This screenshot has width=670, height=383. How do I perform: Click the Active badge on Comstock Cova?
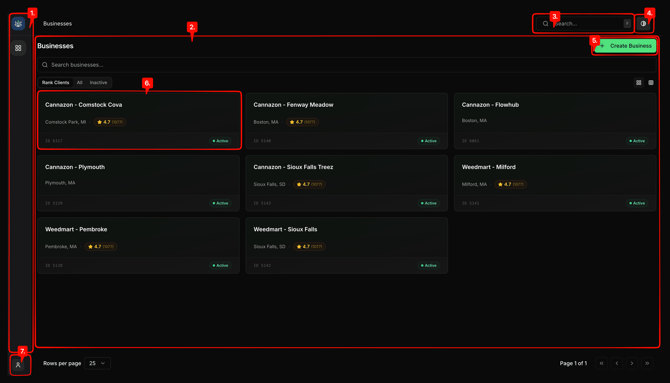click(x=220, y=141)
